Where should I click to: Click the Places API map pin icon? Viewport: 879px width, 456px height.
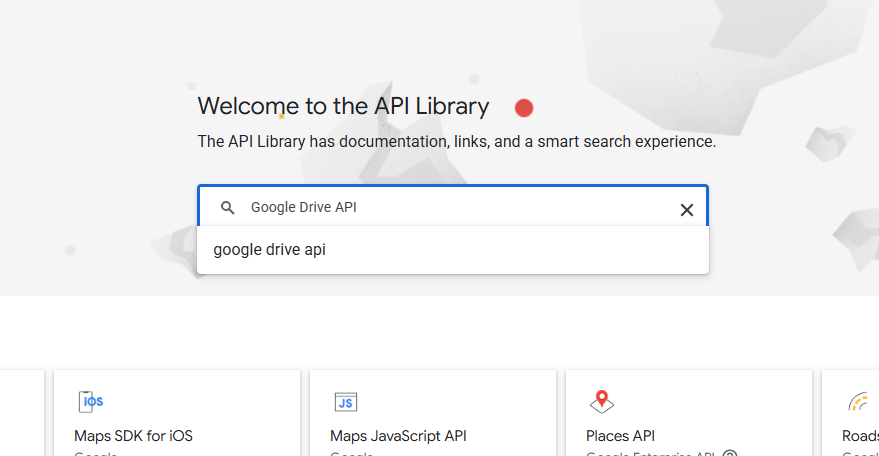click(x=601, y=402)
